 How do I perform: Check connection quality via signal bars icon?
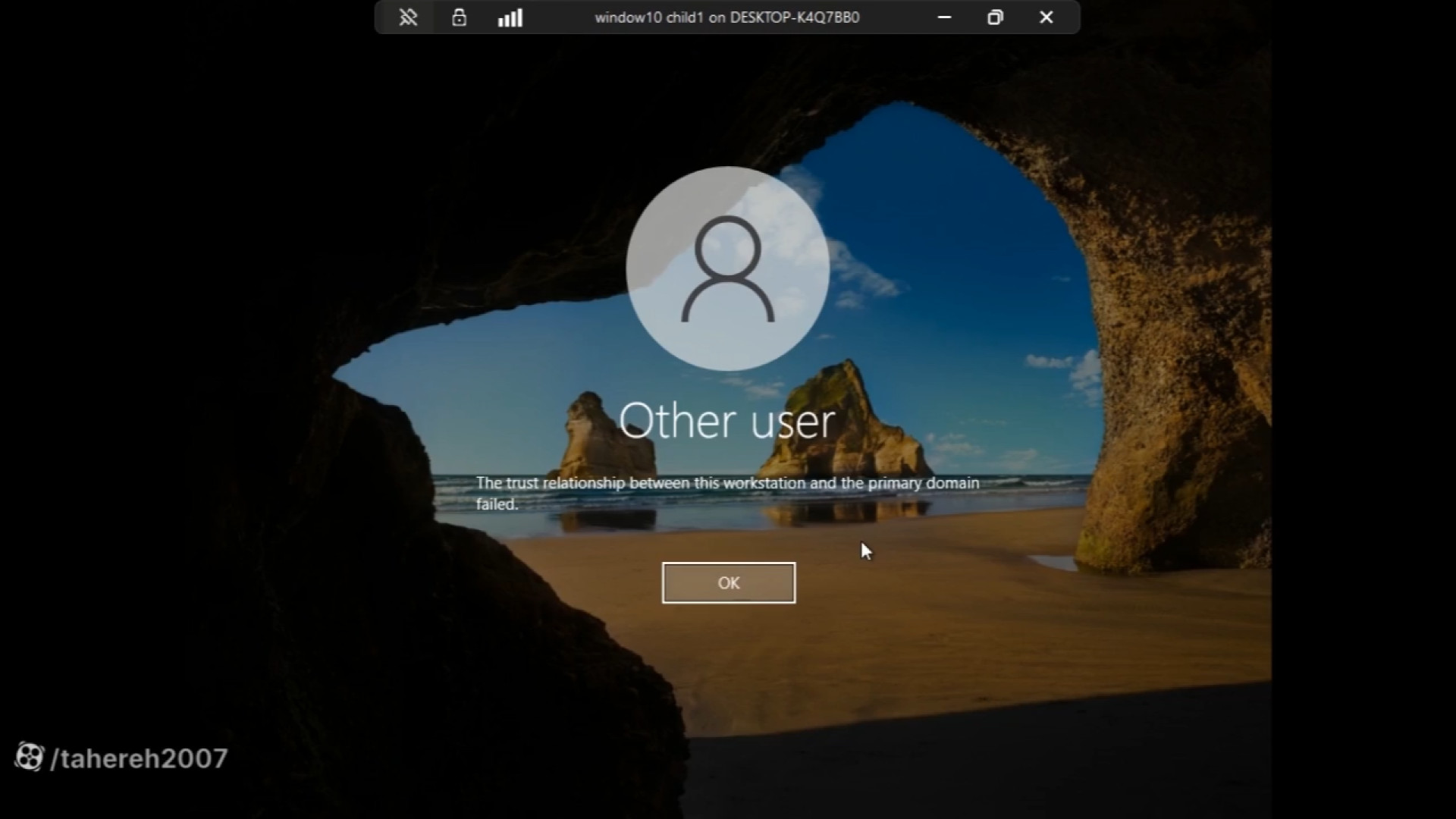510,17
